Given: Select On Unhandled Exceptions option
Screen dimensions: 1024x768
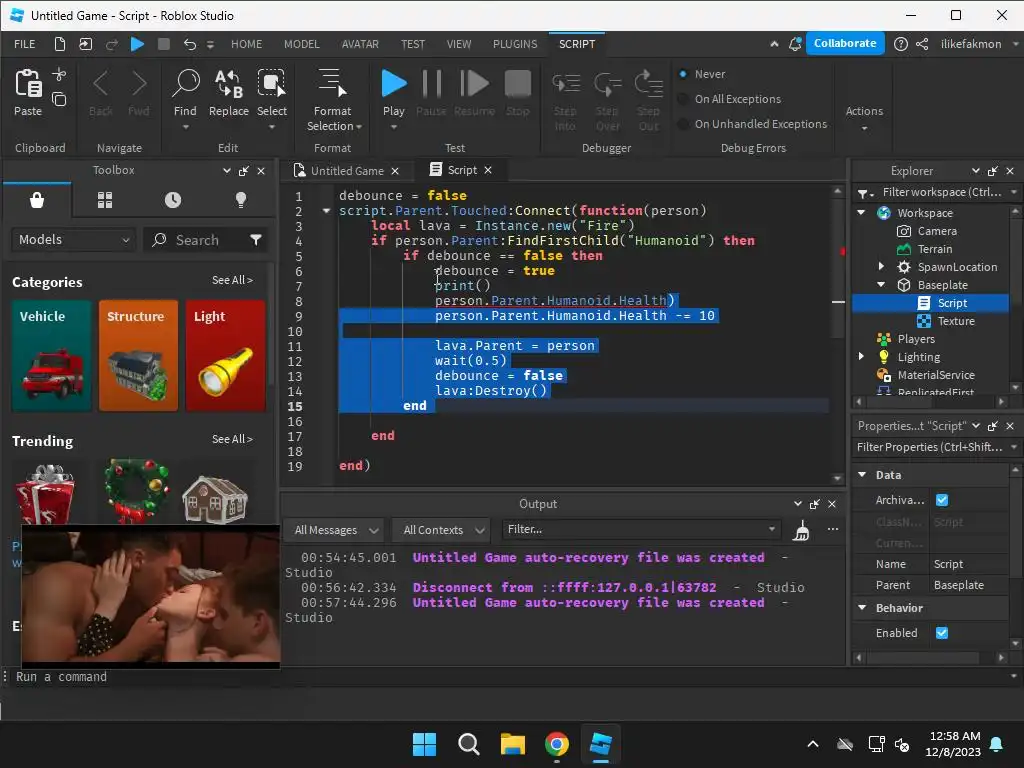Looking at the screenshot, I should (683, 123).
